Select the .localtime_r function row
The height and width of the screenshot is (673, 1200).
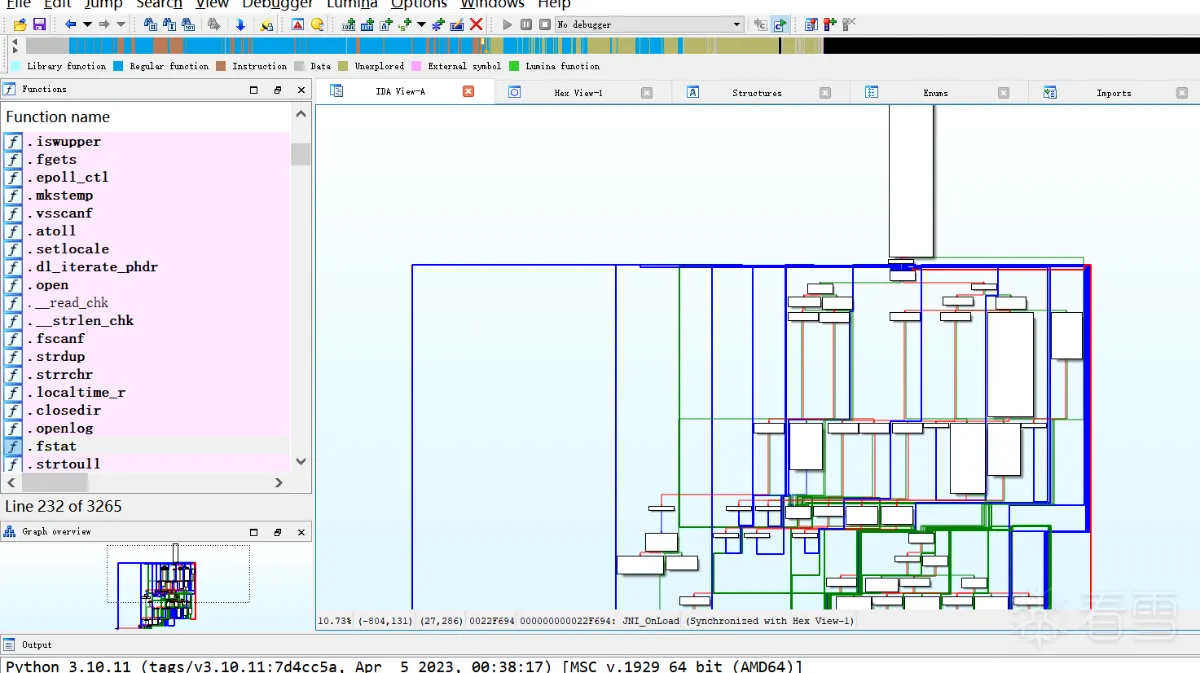pyautogui.click(x=146, y=392)
